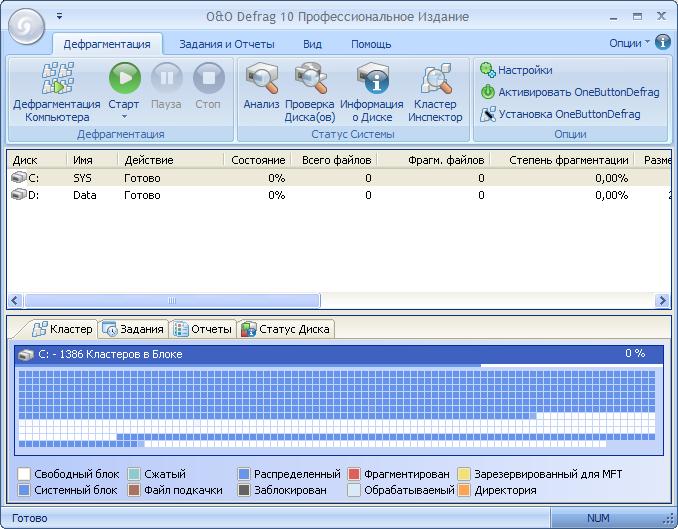Image resolution: width=678 pixels, height=529 pixels.
Task: Click the 0 % cluster progress value
Action: pyautogui.click(x=635, y=353)
